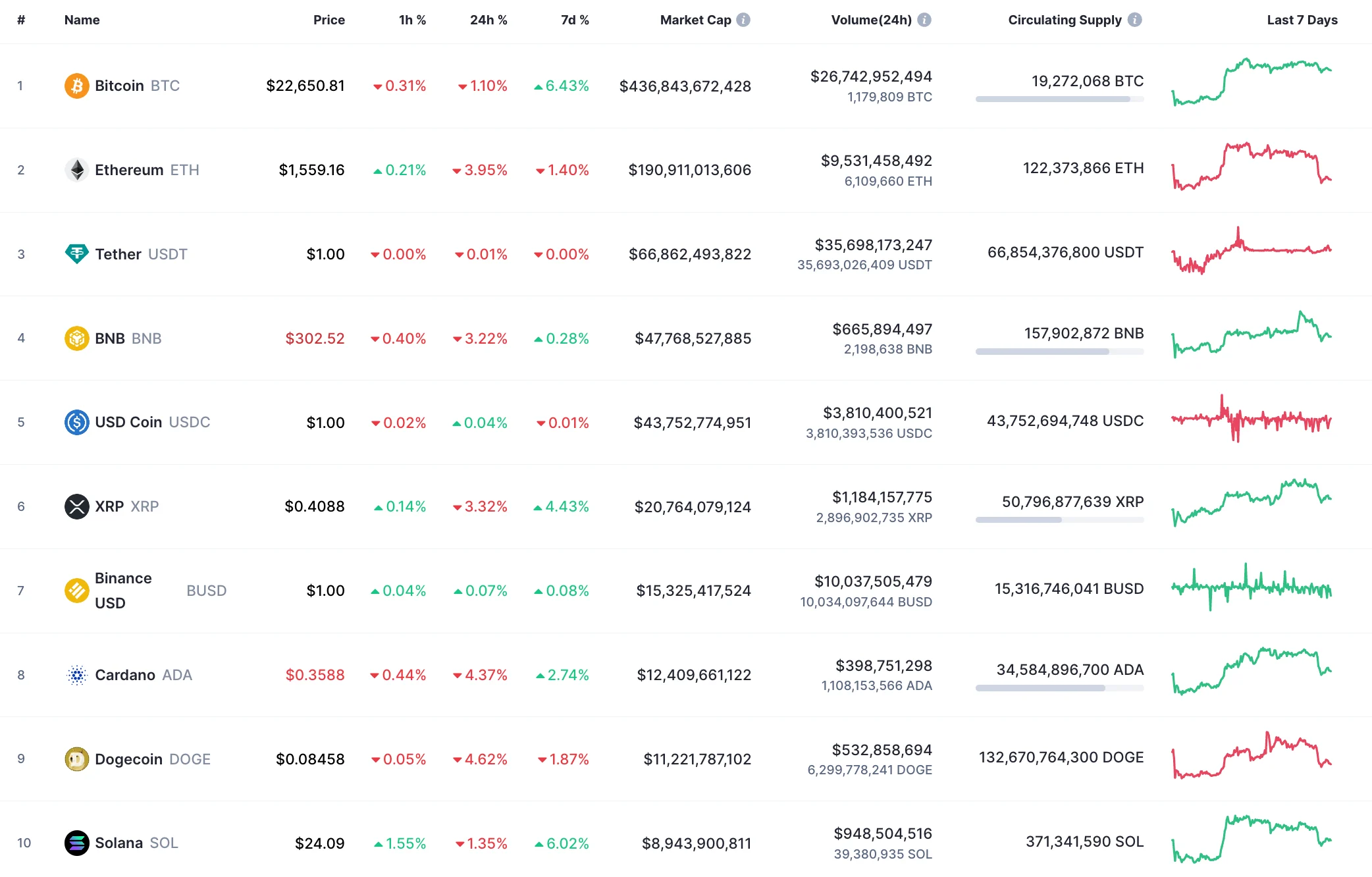1372x877 pixels.
Task: Open the Market Cap info tooltip
Action: tap(743, 20)
